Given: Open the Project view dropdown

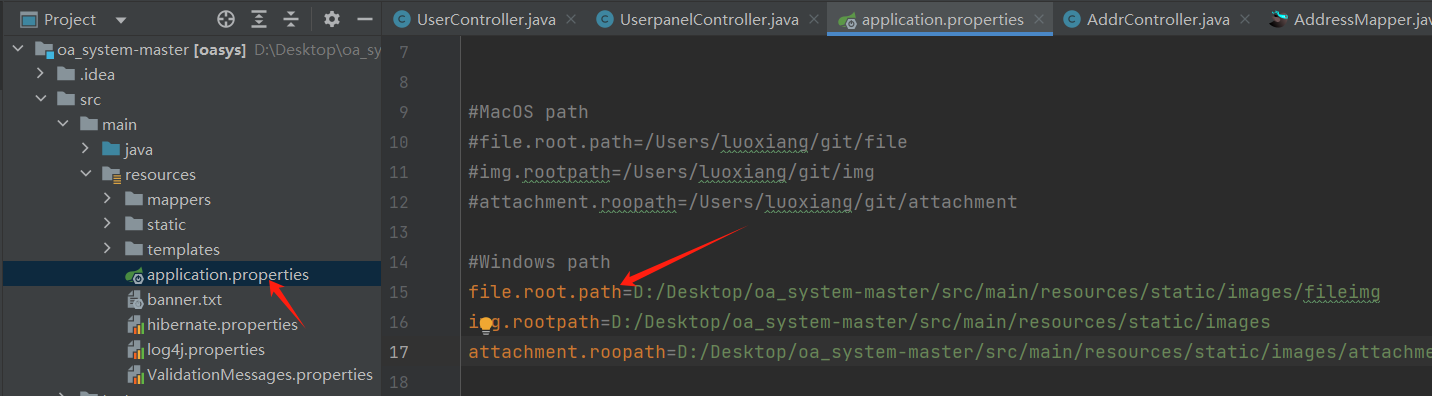Looking at the screenshot, I should [x=121, y=20].
